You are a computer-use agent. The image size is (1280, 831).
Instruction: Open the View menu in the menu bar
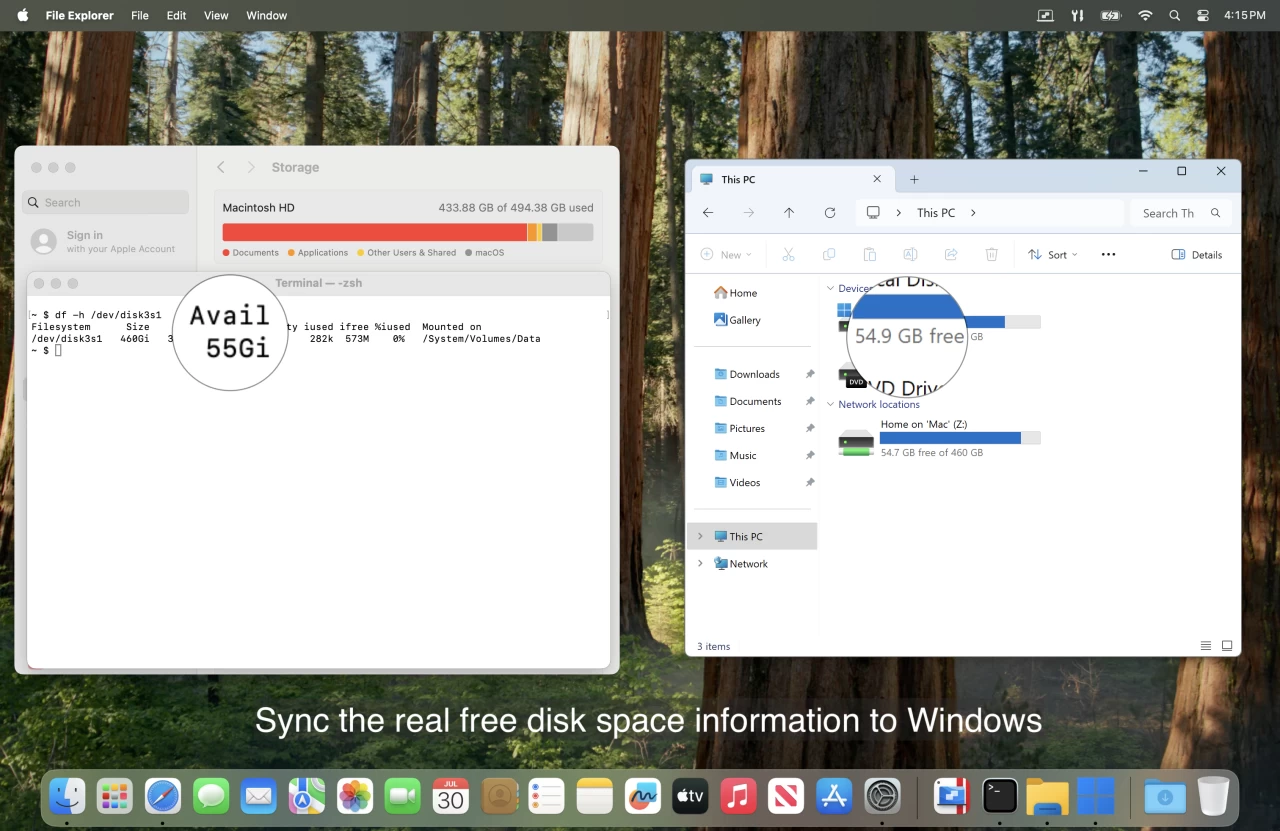coord(216,15)
